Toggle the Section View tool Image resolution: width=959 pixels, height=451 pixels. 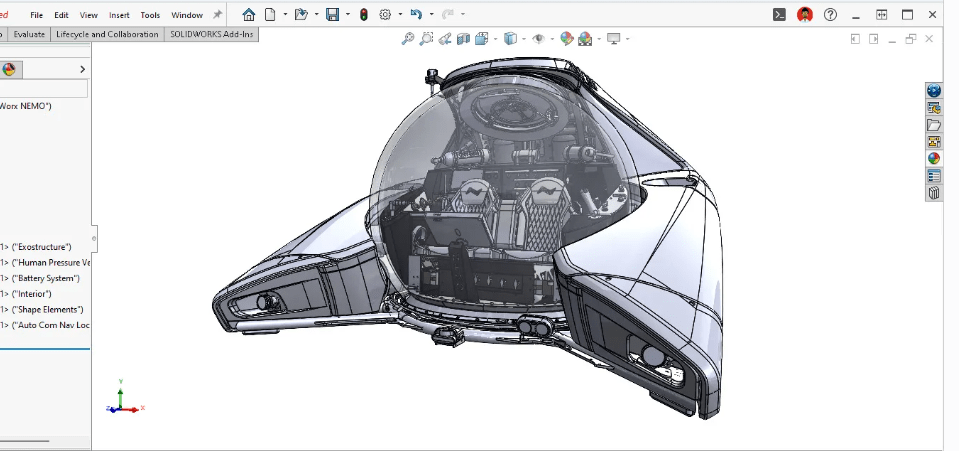tap(463, 39)
